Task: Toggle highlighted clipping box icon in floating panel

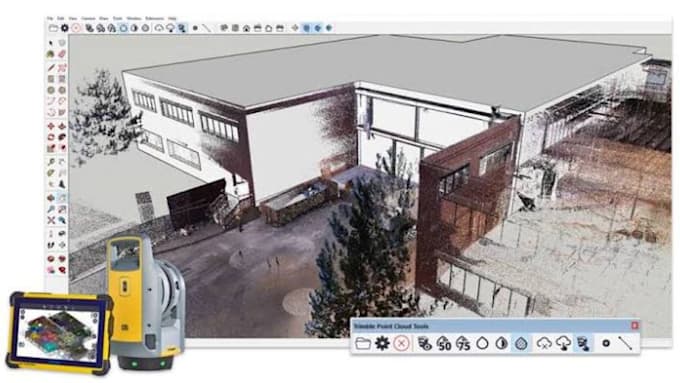Action: coord(583,344)
